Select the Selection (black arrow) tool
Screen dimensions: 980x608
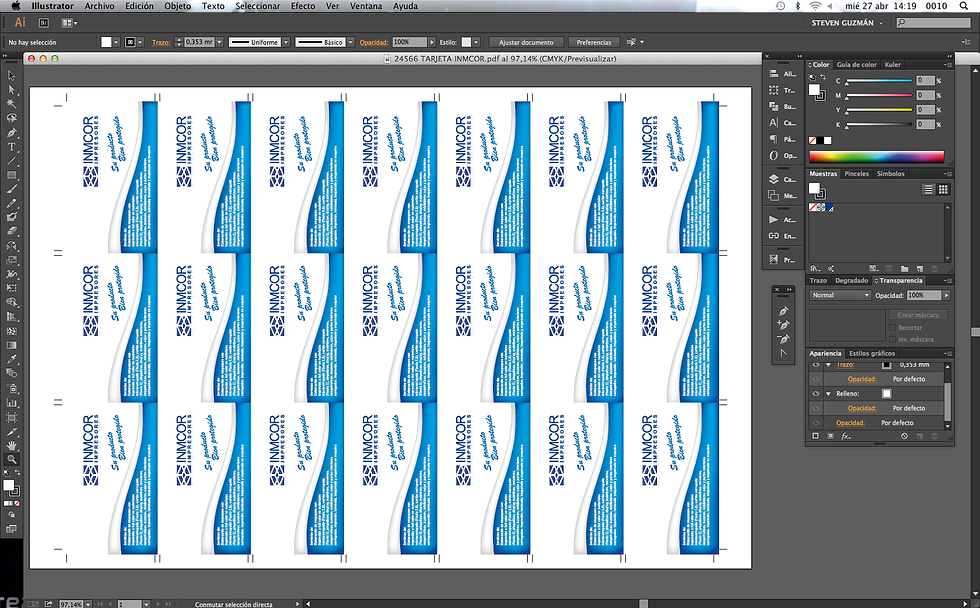(11, 76)
